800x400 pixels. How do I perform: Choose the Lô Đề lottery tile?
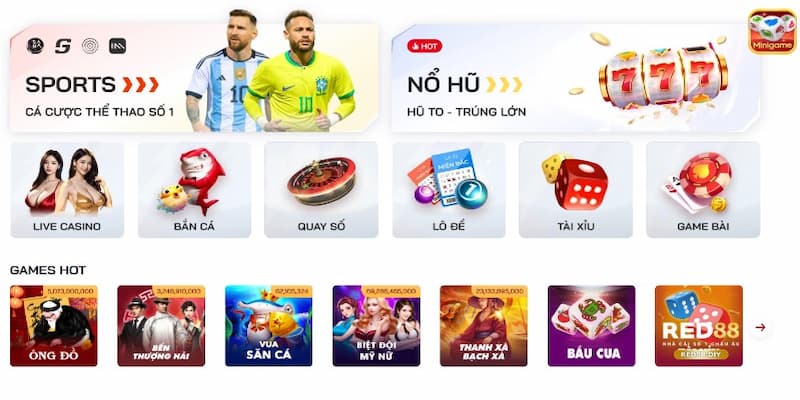pos(449,190)
